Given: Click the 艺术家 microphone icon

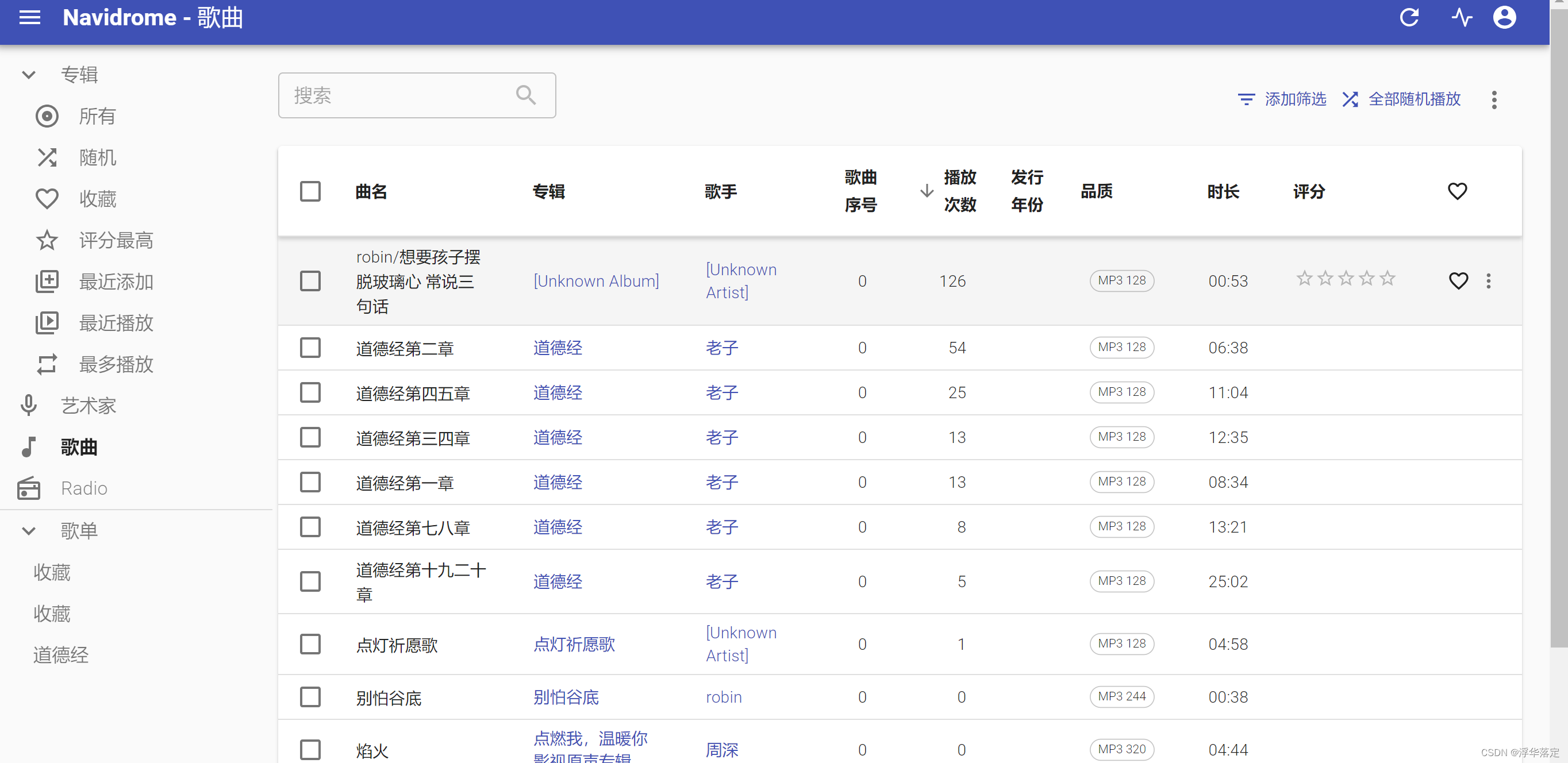Looking at the screenshot, I should click(x=29, y=406).
